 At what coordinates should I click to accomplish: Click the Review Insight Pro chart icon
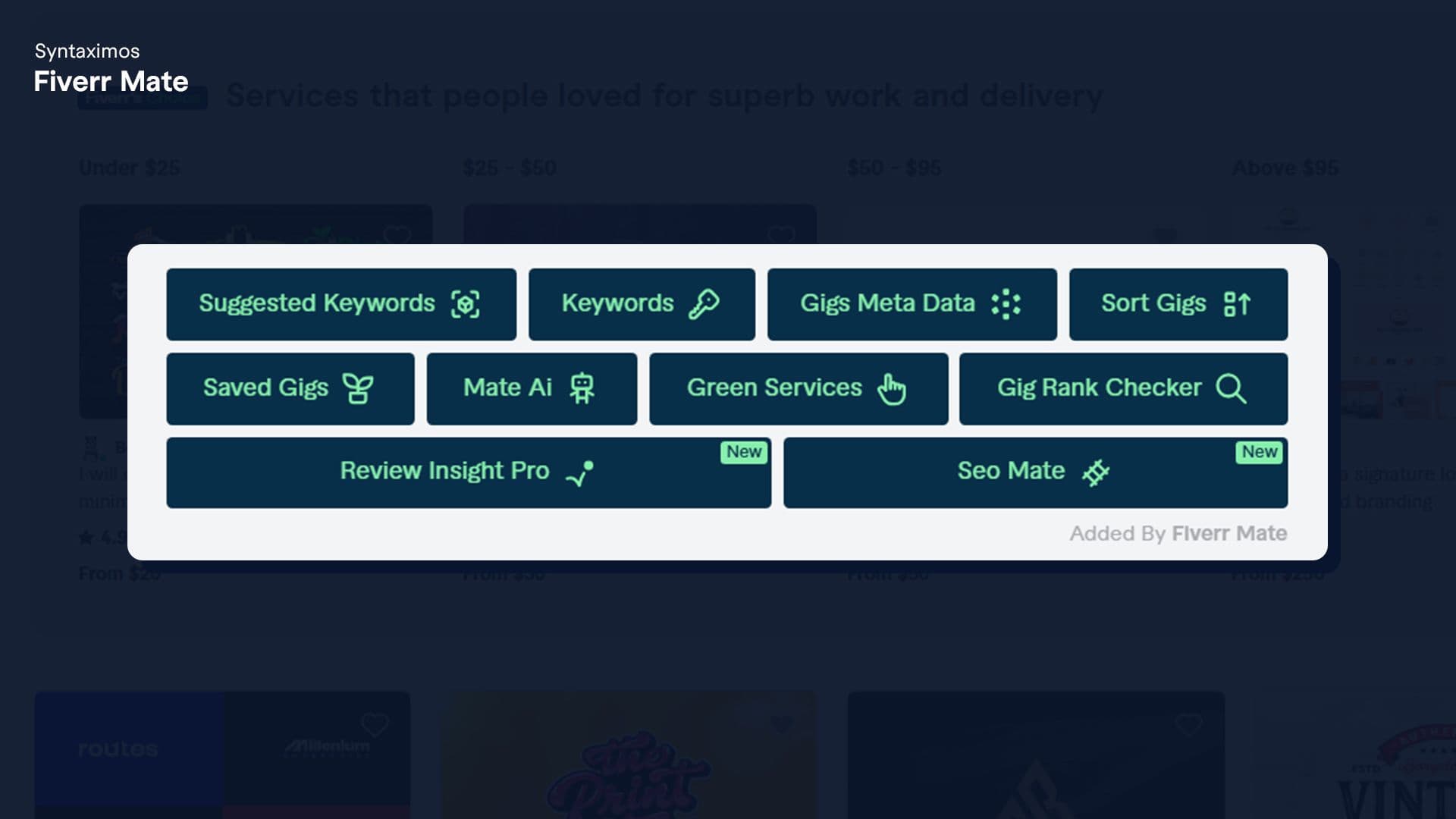pos(580,473)
